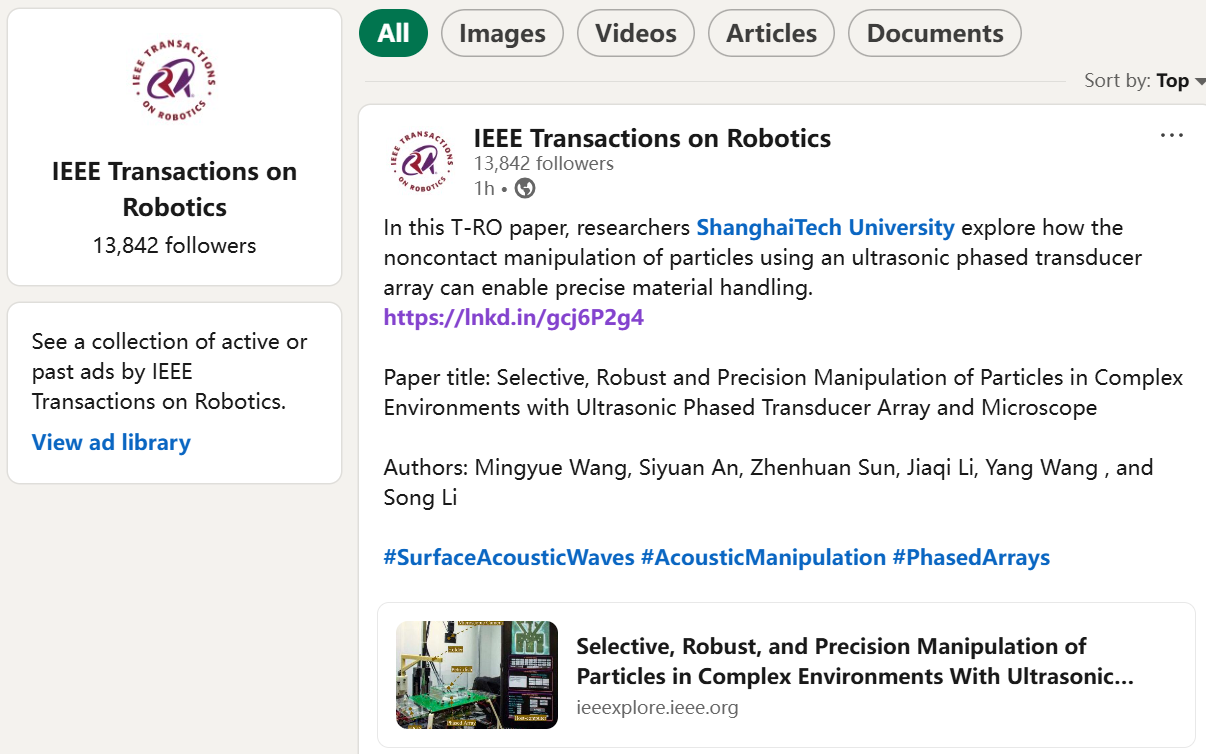1206x754 pixels.
Task: Switch to the Articles filter
Action: [771, 33]
